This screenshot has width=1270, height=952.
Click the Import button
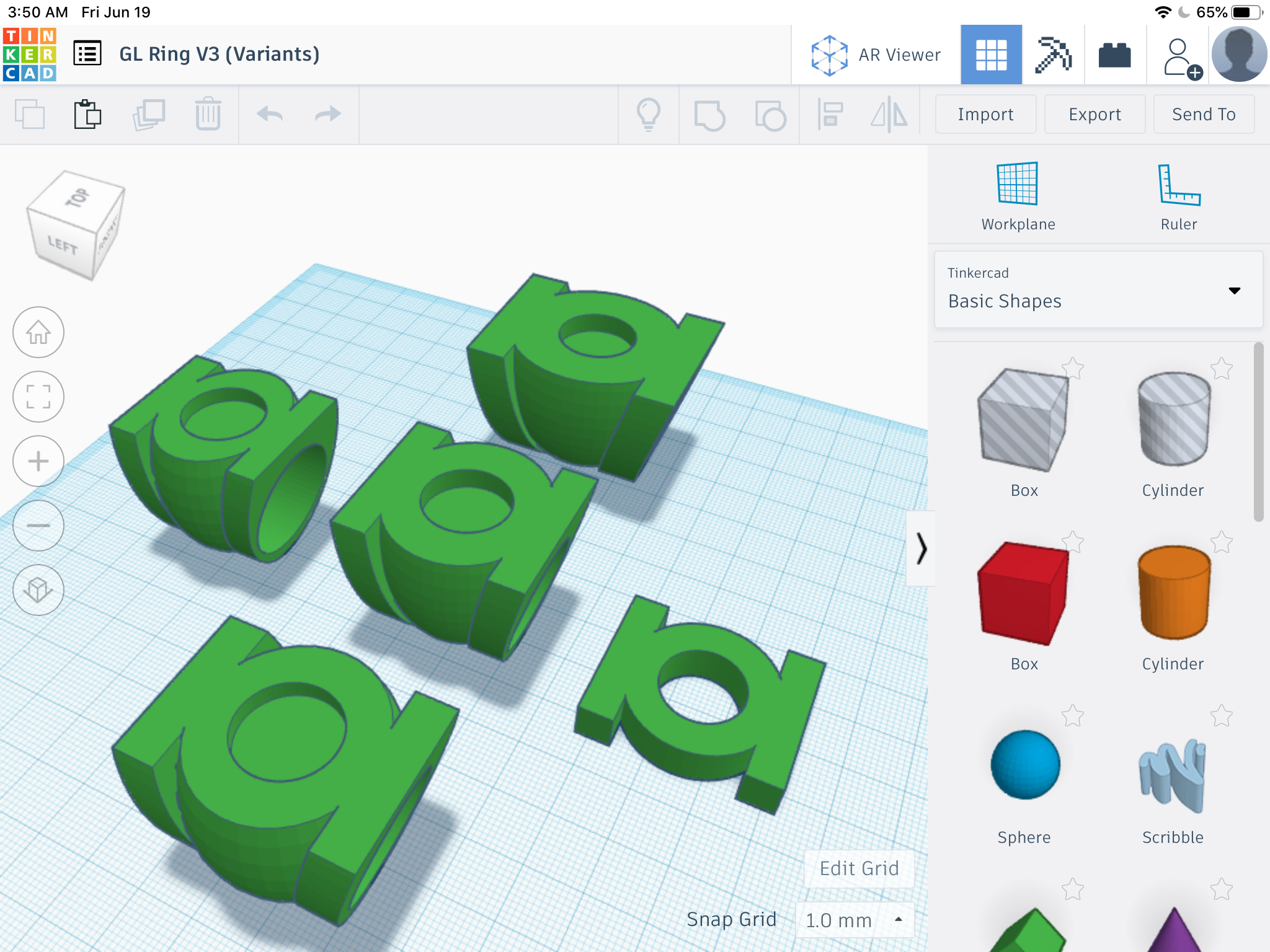click(x=985, y=114)
